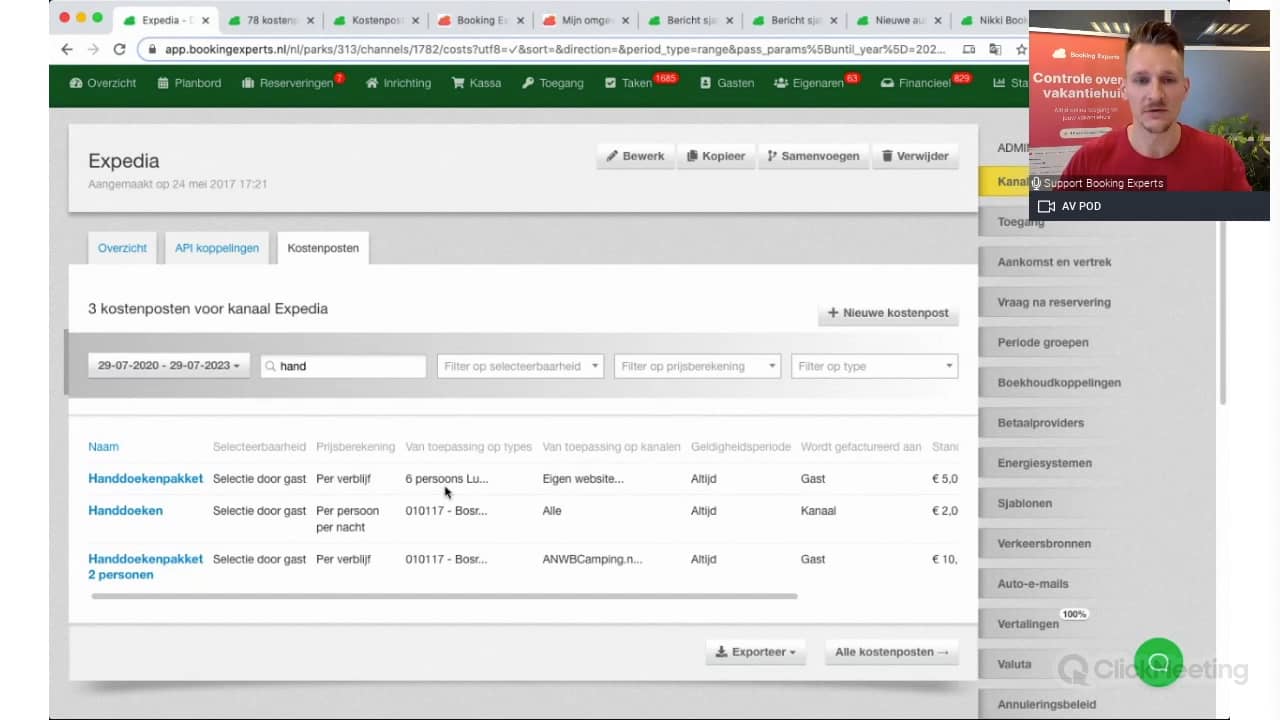Open Valuta in sidebar

(1014, 664)
